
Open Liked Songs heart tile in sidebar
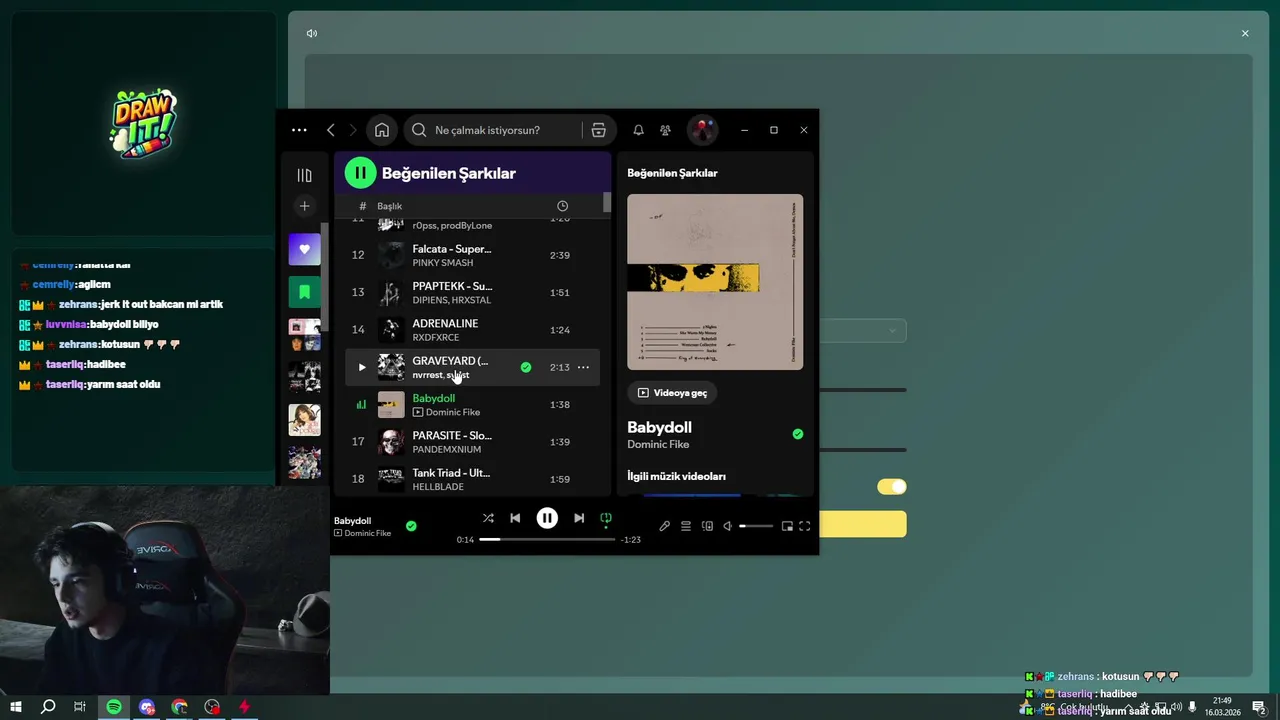[x=305, y=249]
